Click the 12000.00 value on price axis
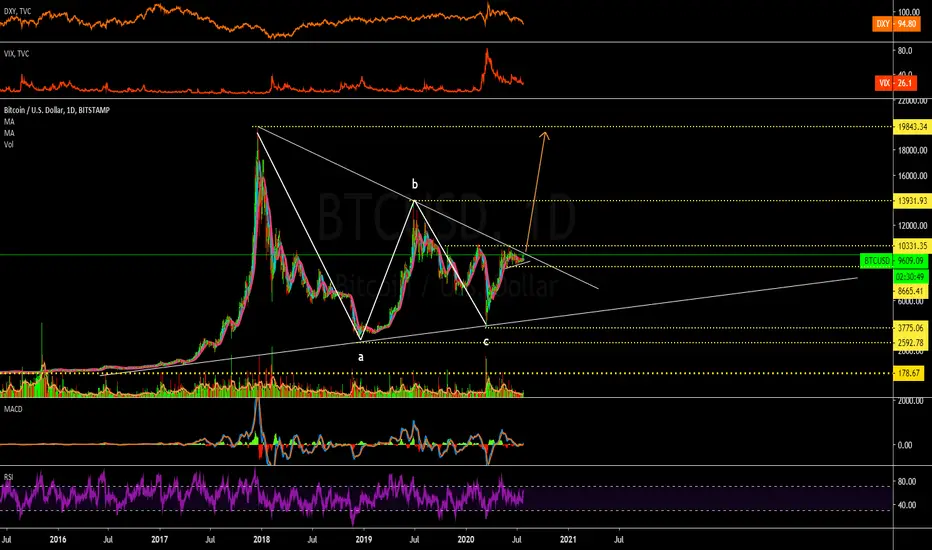The width and height of the screenshot is (932, 550). pos(912,226)
